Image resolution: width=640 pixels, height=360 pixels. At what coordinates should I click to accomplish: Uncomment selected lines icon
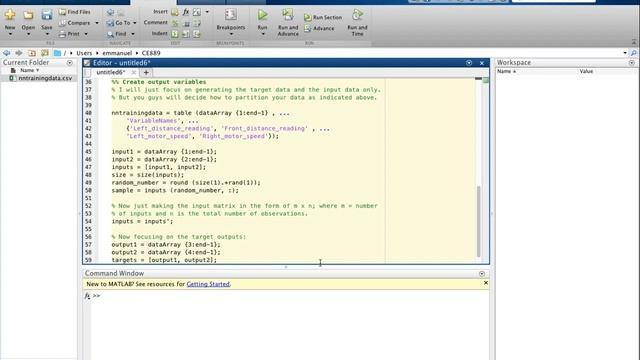[186, 23]
